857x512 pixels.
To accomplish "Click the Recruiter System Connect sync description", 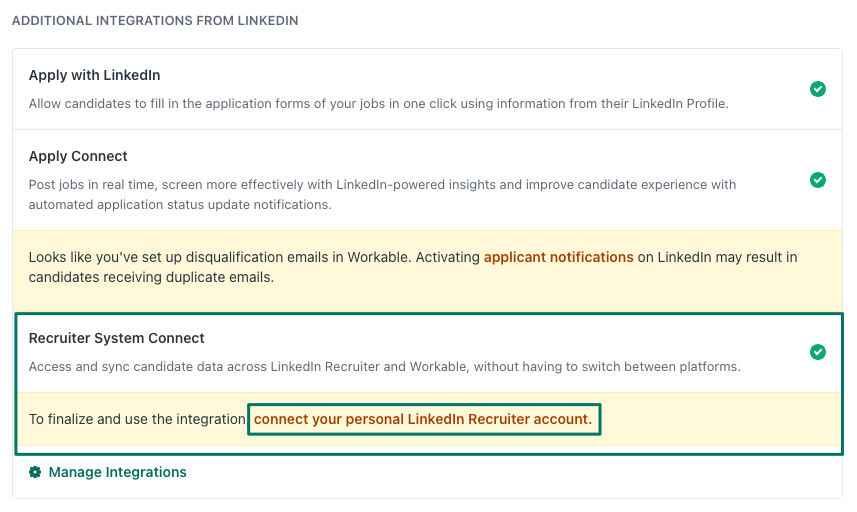I will pyautogui.click(x=385, y=367).
